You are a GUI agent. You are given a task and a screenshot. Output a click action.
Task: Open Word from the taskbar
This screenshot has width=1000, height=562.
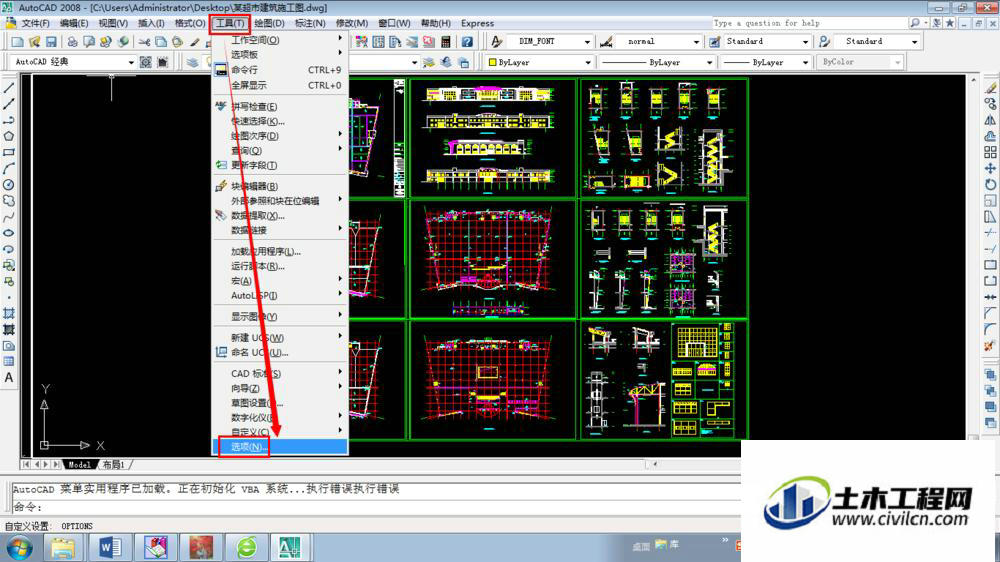(x=110, y=547)
